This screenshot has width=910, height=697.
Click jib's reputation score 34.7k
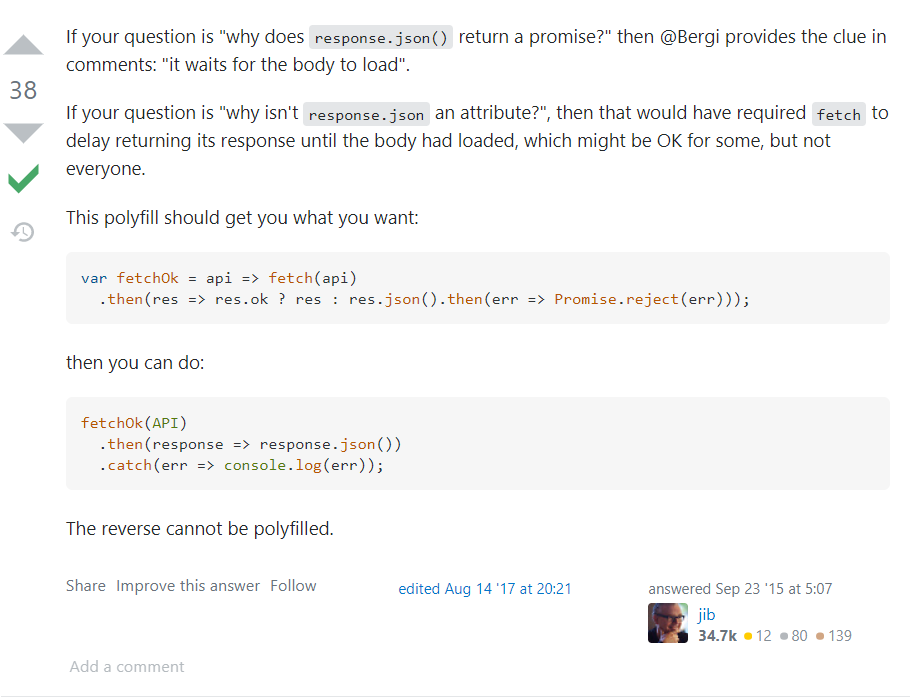pos(717,635)
